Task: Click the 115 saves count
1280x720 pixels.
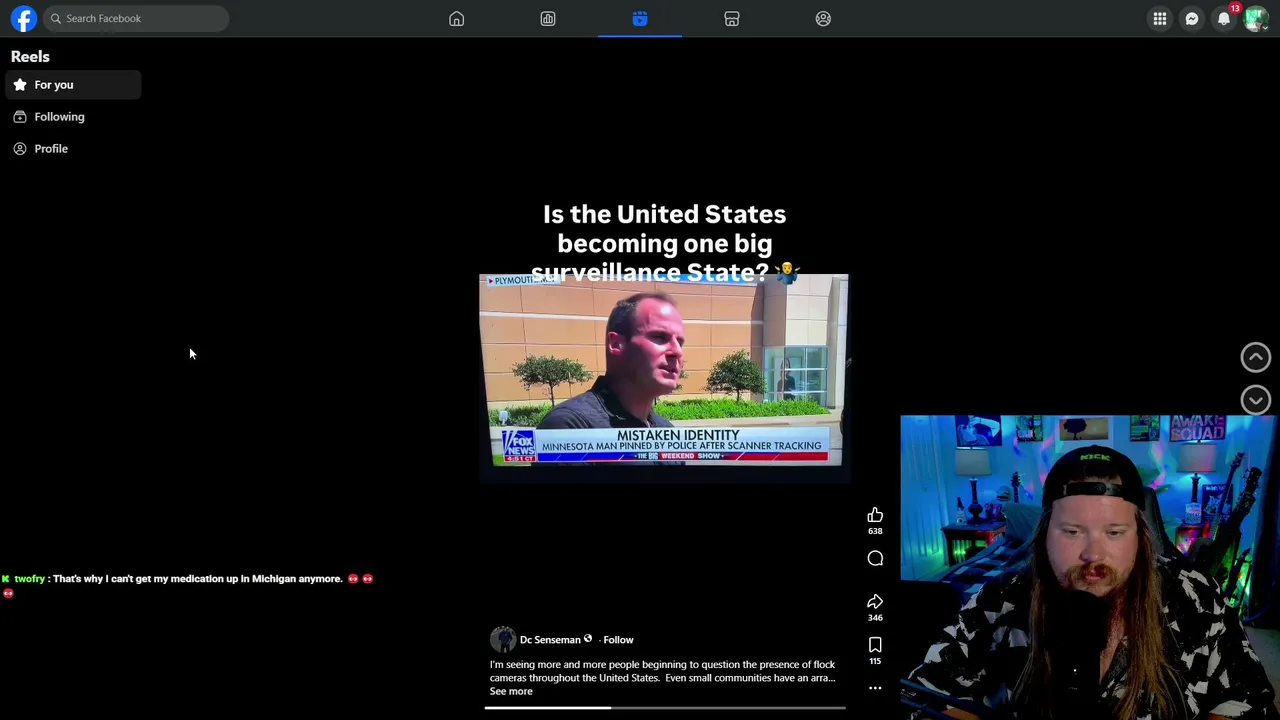Action: (875, 661)
